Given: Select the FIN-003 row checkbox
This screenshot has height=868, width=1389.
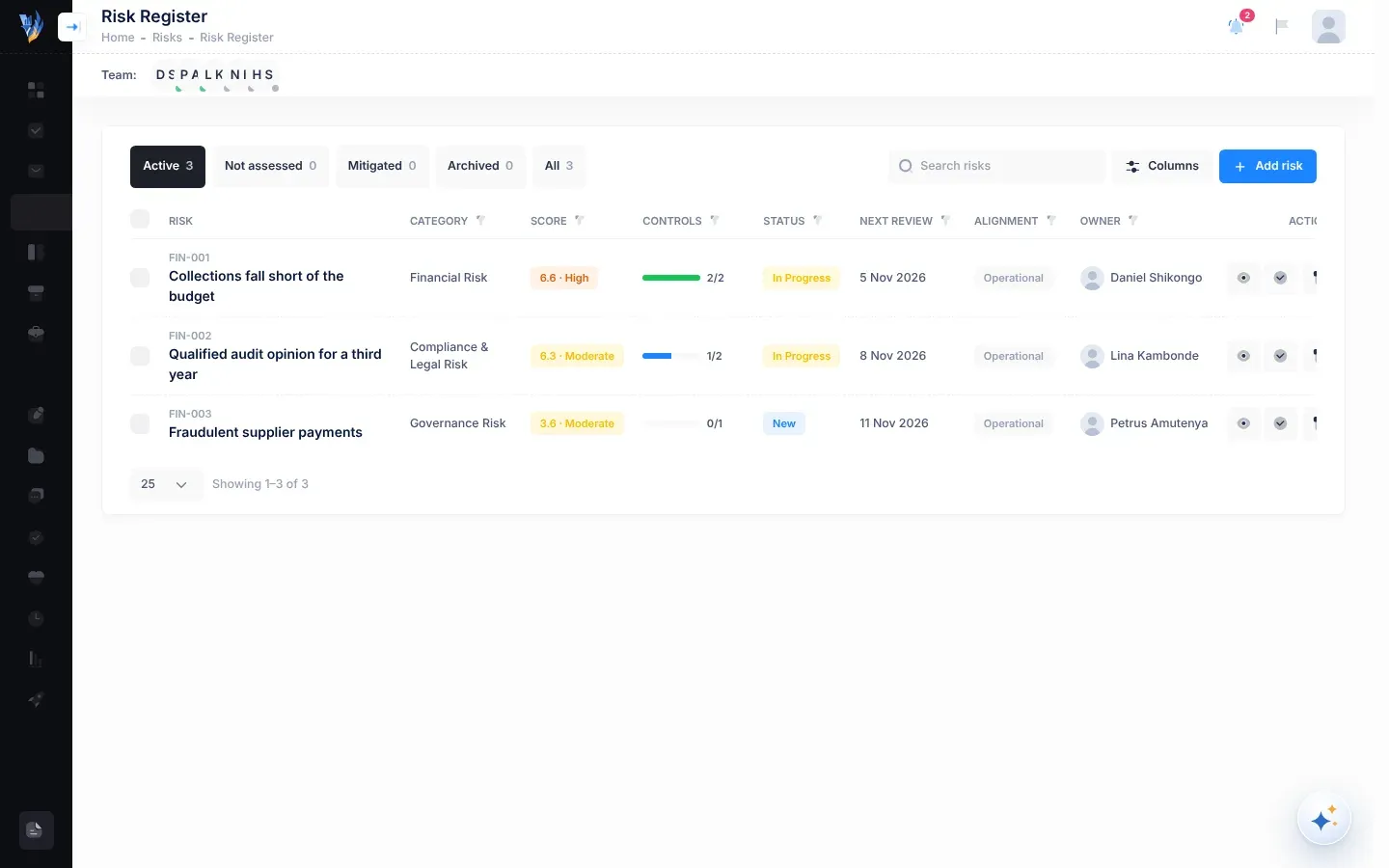Looking at the screenshot, I should (140, 423).
